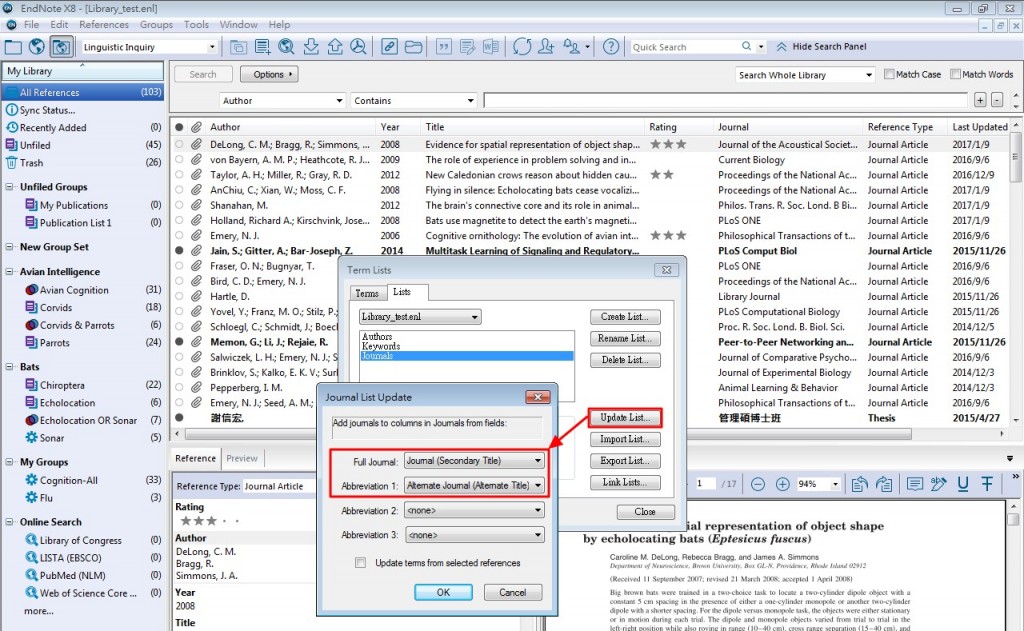Open the File menu
This screenshot has height=631, width=1024.
click(31, 24)
